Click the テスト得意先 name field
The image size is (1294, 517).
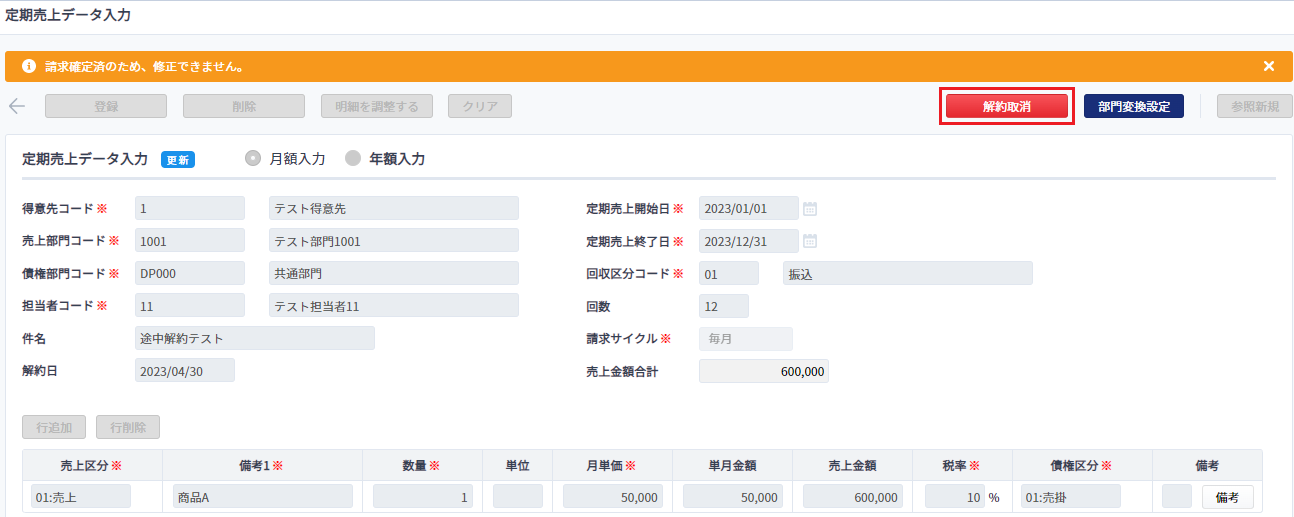pyautogui.click(x=394, y=208)
